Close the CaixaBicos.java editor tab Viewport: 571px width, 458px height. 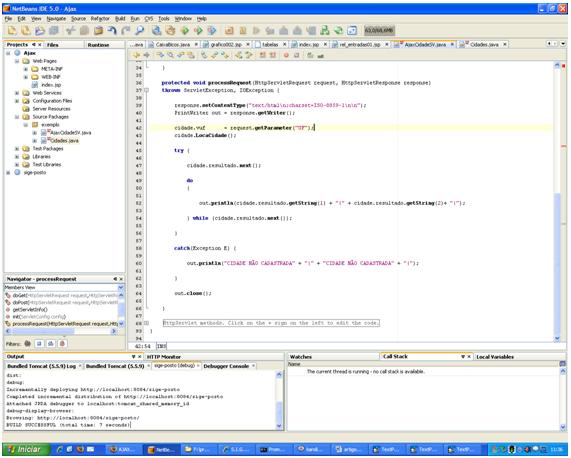196,44
